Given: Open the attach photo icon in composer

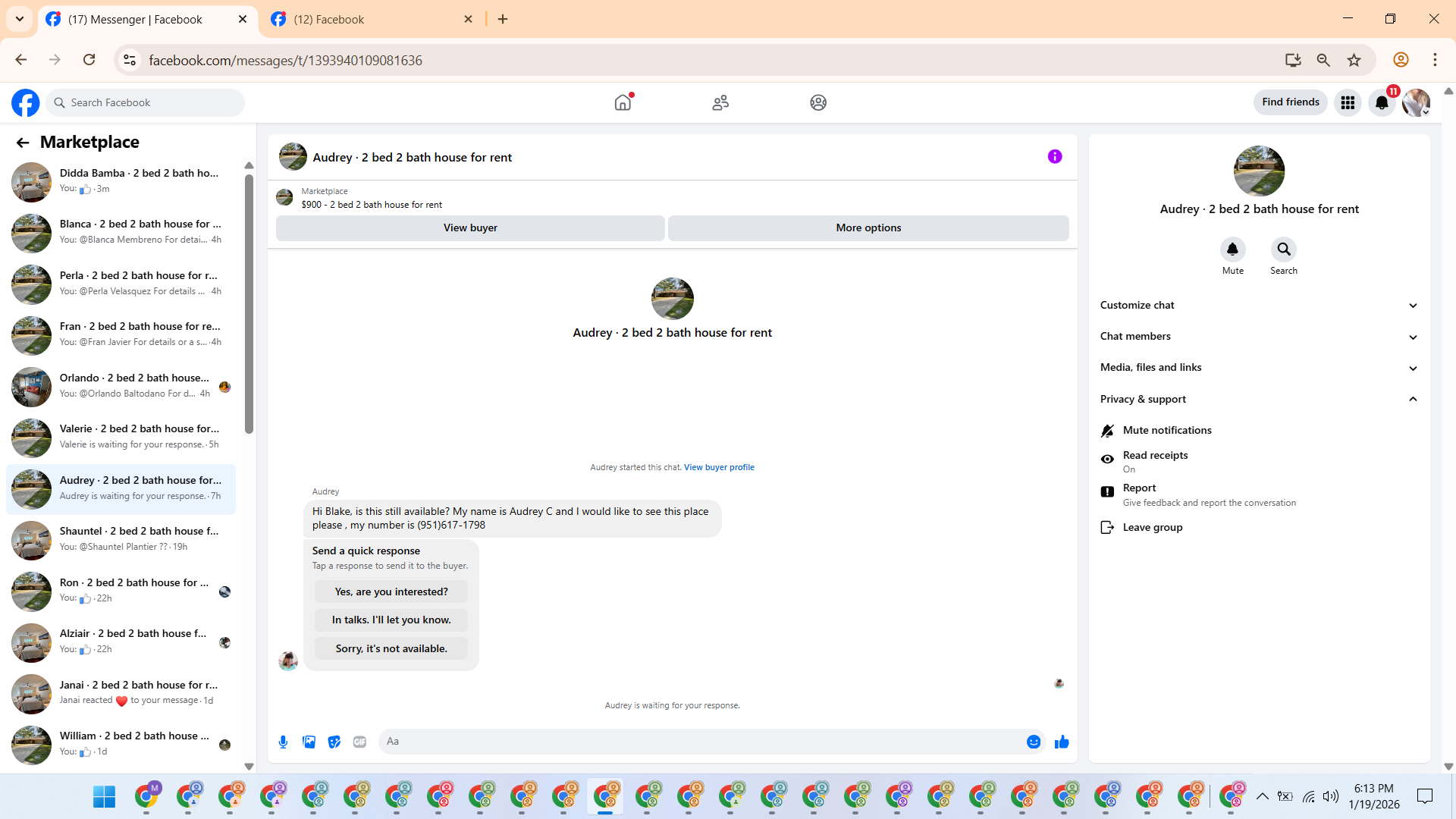Looking at the screenshot, I should [309, 742].
